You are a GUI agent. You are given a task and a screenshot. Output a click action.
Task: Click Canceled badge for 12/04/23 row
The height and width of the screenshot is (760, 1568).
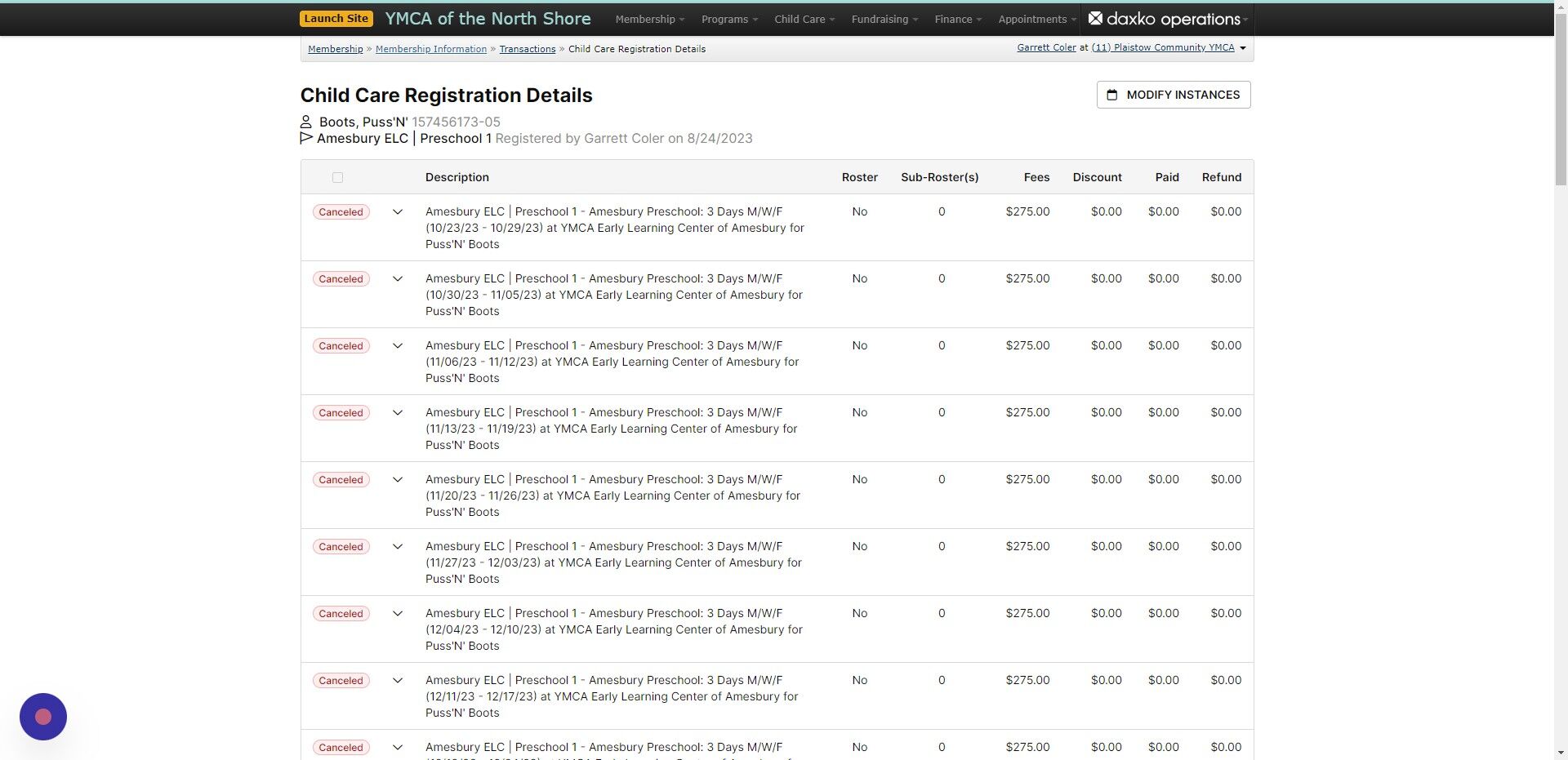point(341,614)
